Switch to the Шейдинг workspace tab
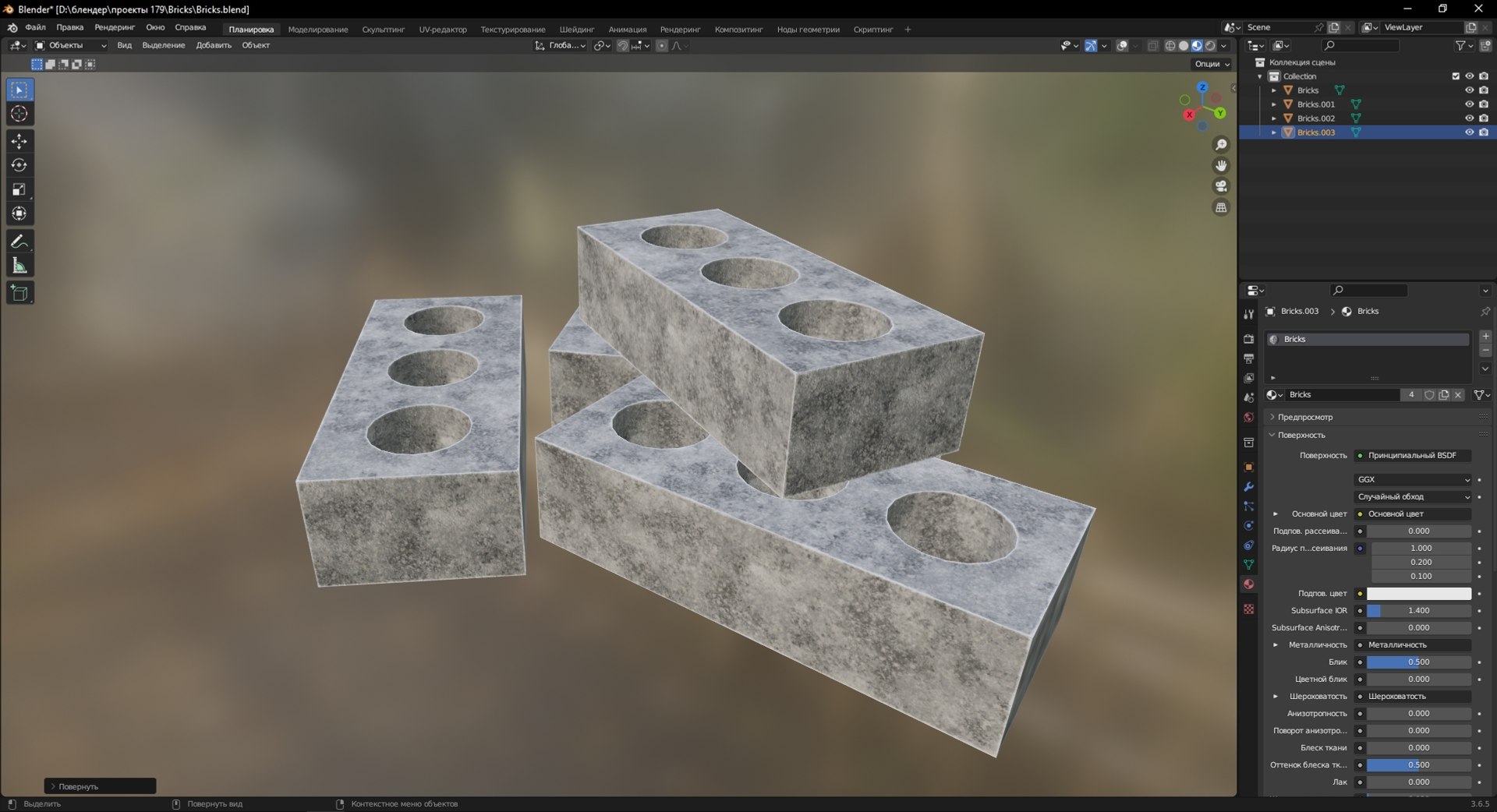Viewport: 1497px width, 812px height. click(x=577, y=30)
